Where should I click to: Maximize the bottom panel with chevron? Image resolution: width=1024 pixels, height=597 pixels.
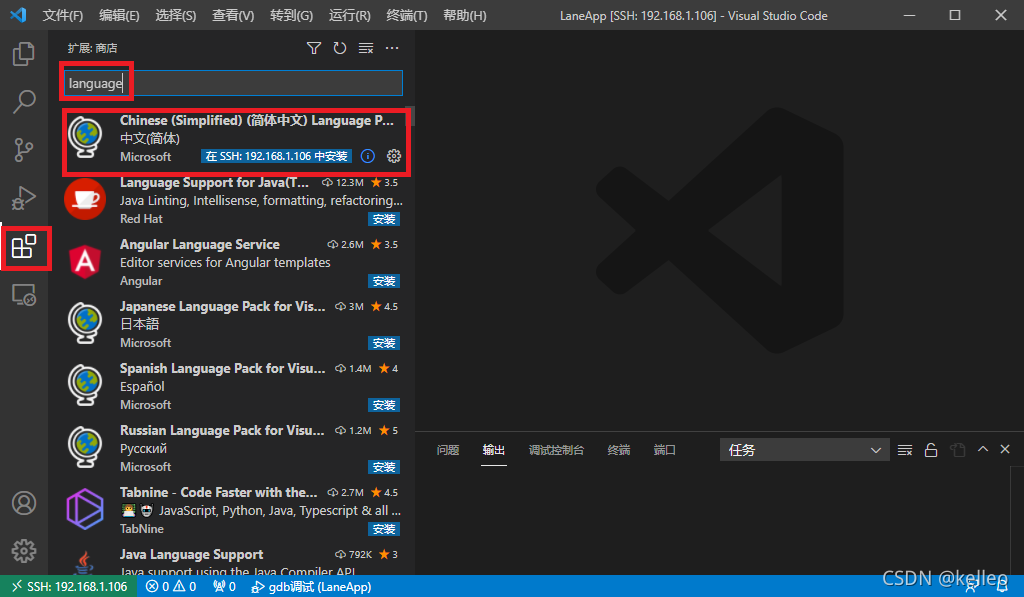[983, 449]
